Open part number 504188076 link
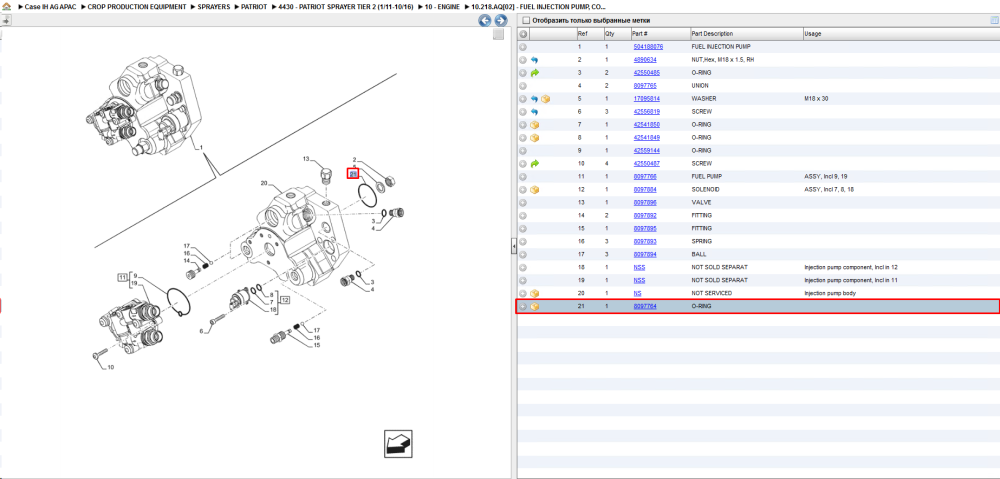Image resolution: width=1000 pixels, height=479 pixels. (x=648, y=47)
